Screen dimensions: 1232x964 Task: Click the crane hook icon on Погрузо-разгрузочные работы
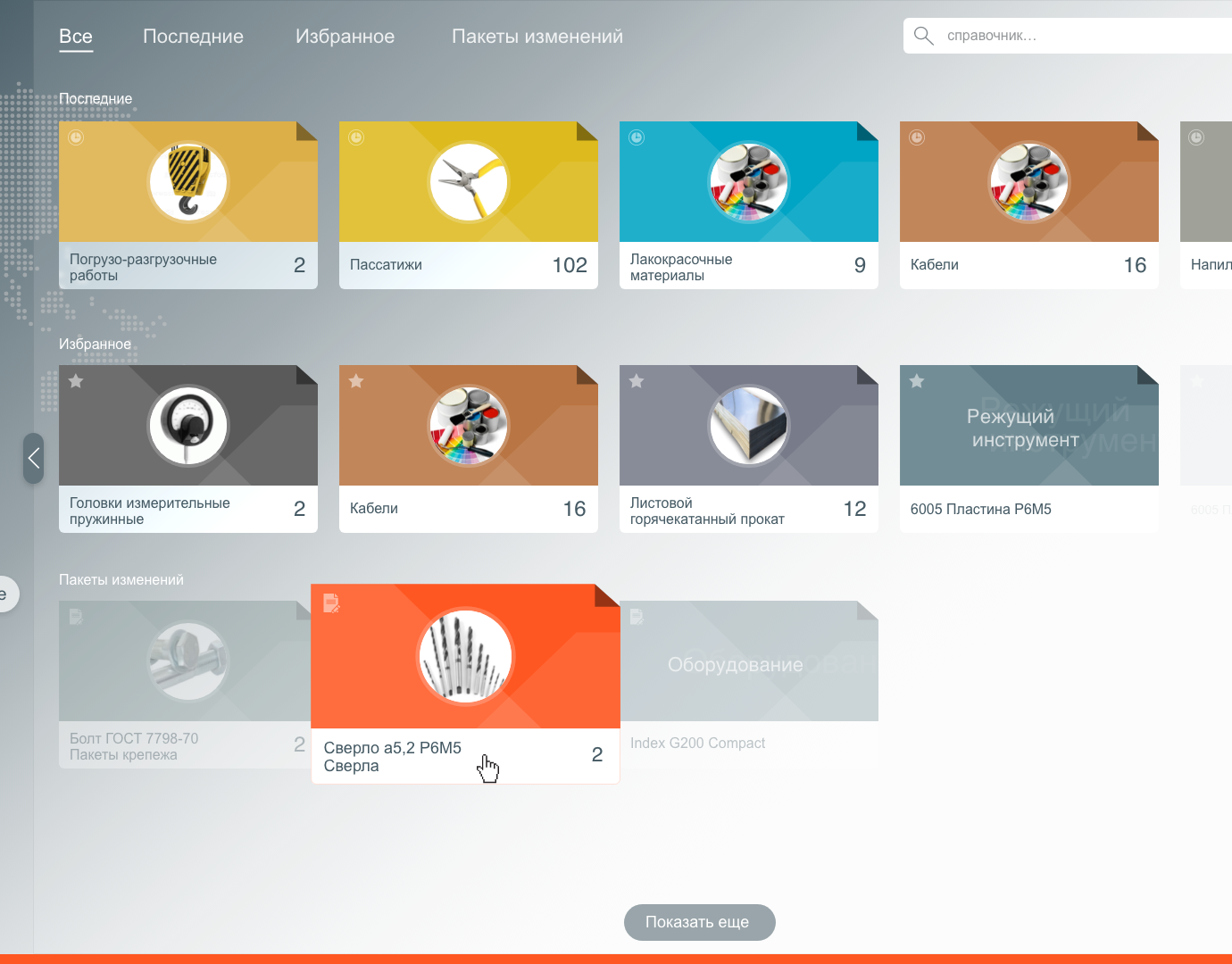tap(188, 182)
